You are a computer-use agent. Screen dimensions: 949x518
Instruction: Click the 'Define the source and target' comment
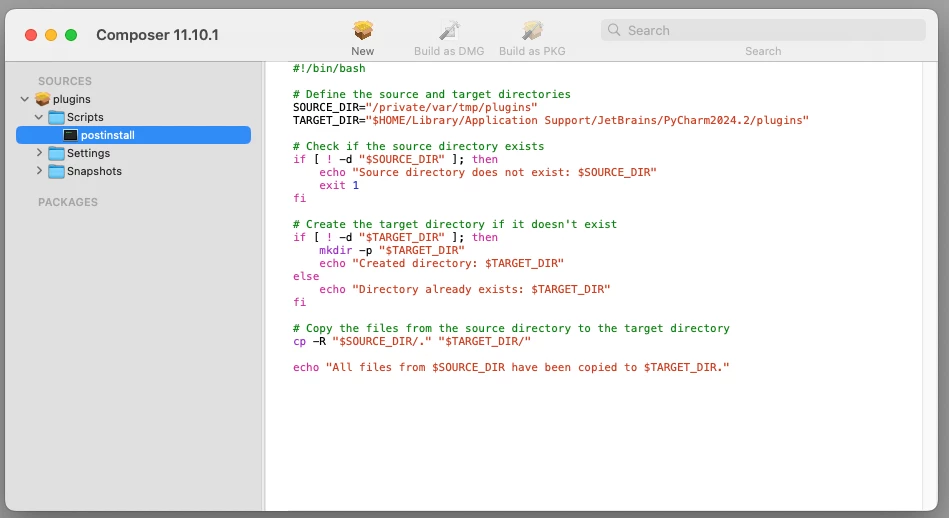(432, 94)
